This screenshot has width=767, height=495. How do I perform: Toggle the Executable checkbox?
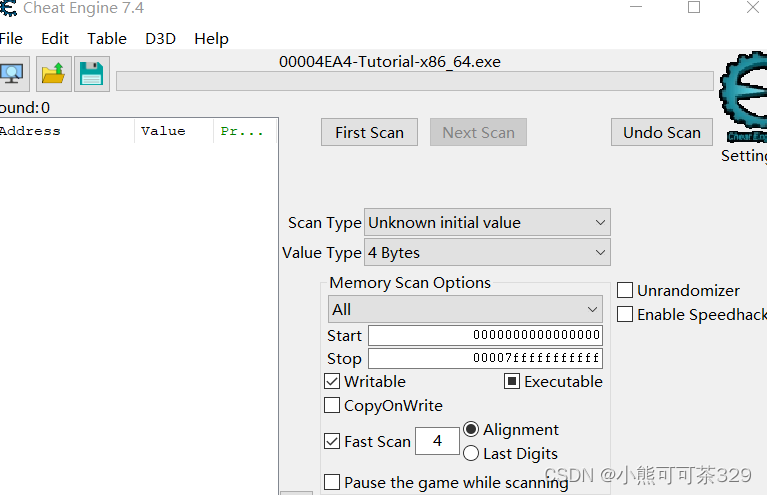(x=512, y=382)
